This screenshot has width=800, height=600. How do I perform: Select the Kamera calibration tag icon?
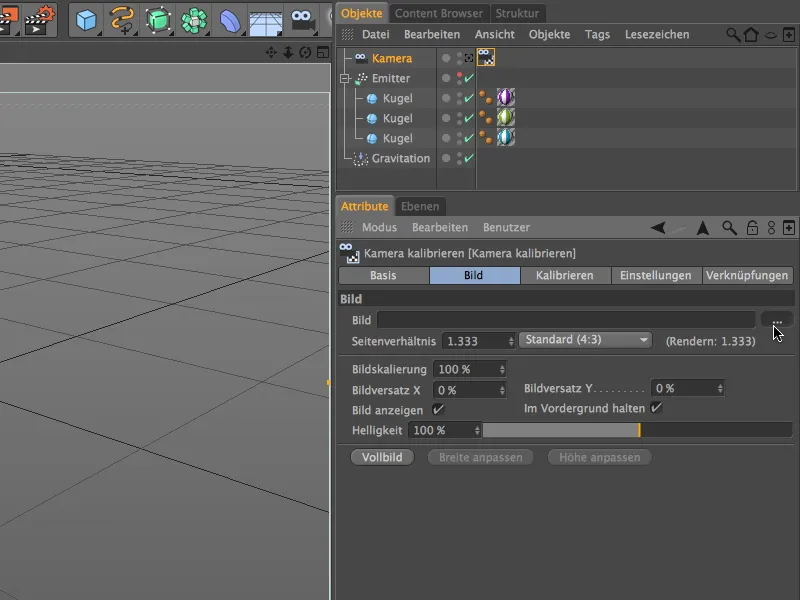tap(486, 57)
